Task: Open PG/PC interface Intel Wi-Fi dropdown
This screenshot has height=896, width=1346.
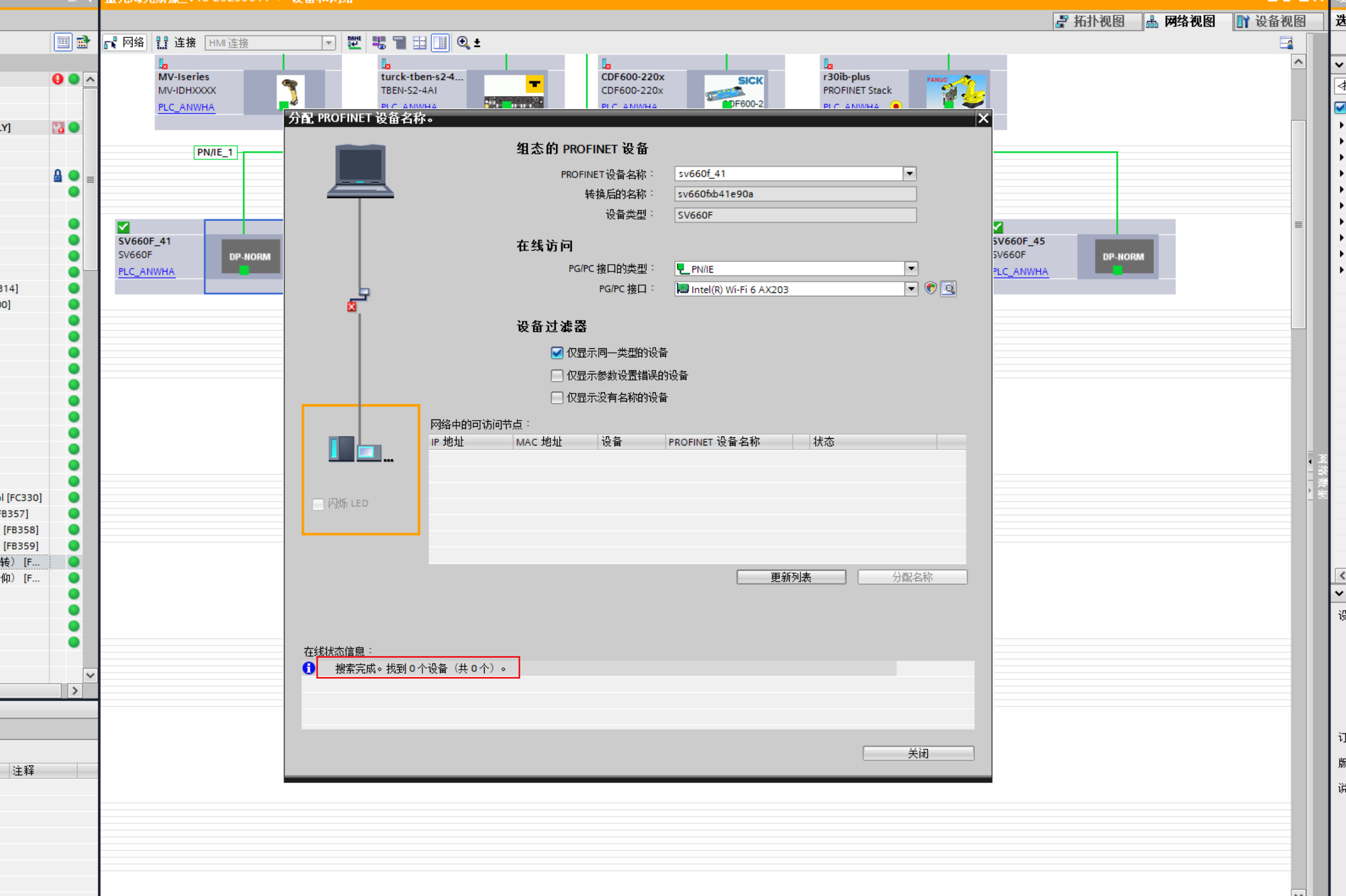Action: (911, 289)
